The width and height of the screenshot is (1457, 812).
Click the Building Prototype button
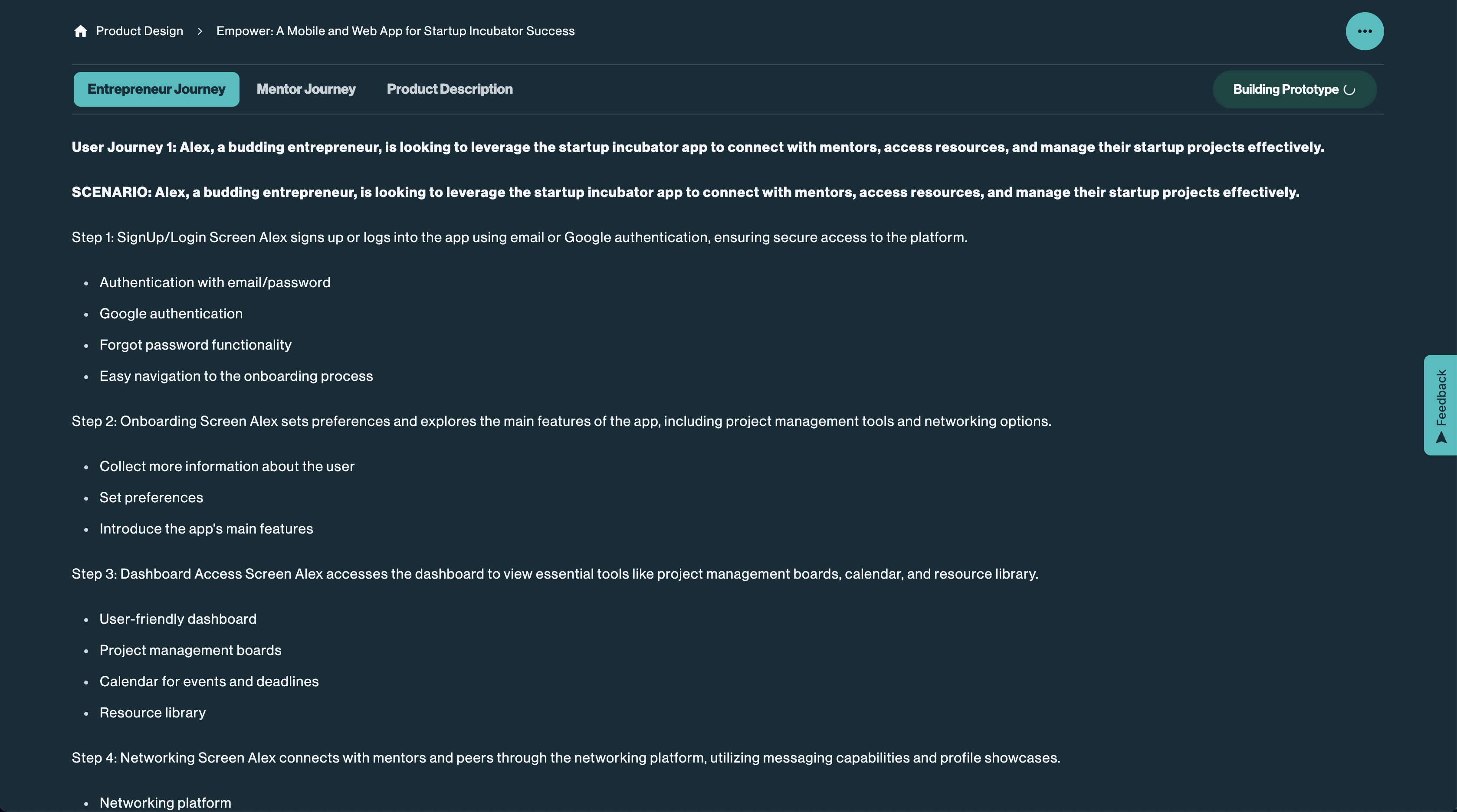pos(1294,89)
